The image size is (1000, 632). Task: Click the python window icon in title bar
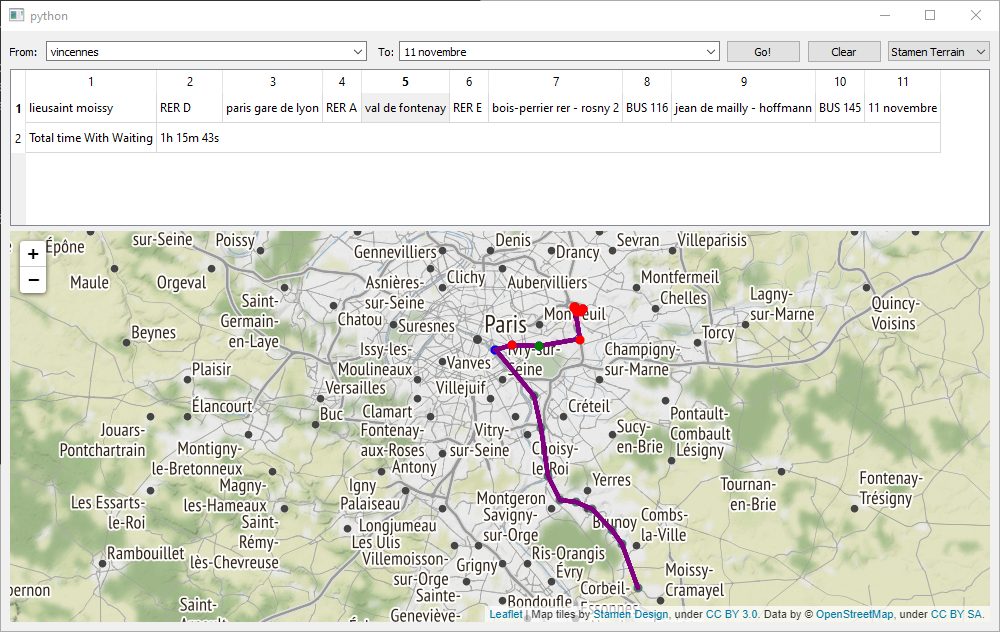point(17,15)
